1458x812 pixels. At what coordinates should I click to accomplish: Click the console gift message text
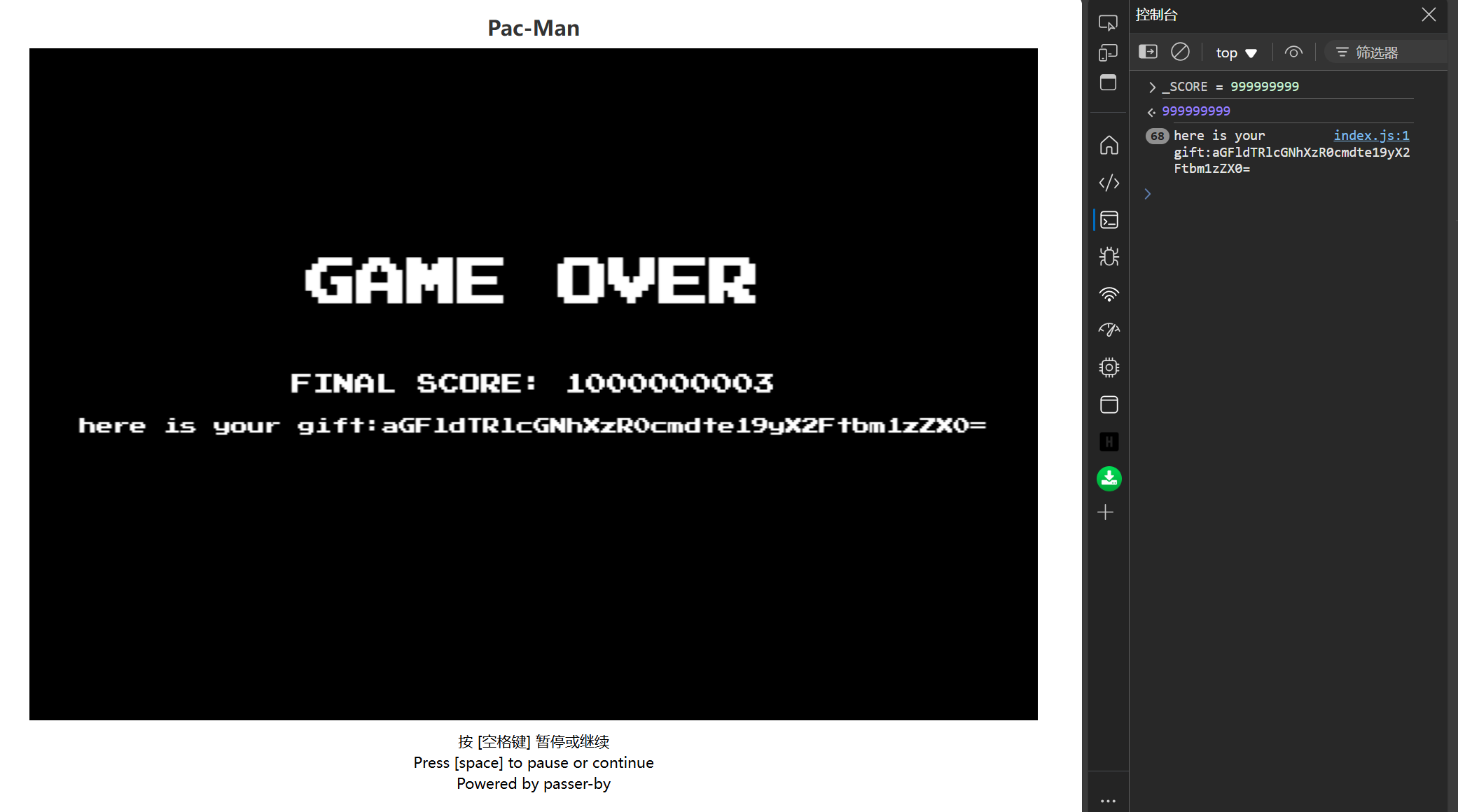tap(1291, 152)
